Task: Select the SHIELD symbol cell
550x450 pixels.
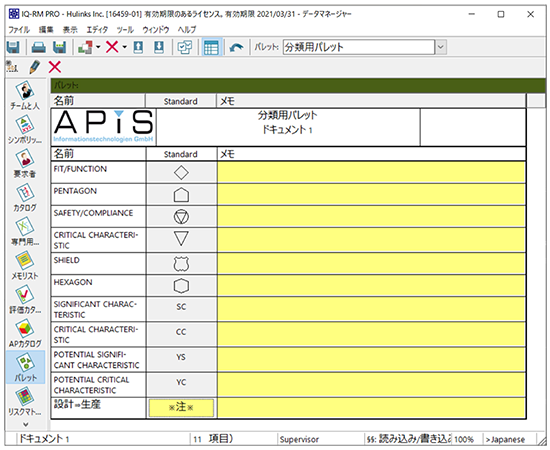Action: (181, 264)
